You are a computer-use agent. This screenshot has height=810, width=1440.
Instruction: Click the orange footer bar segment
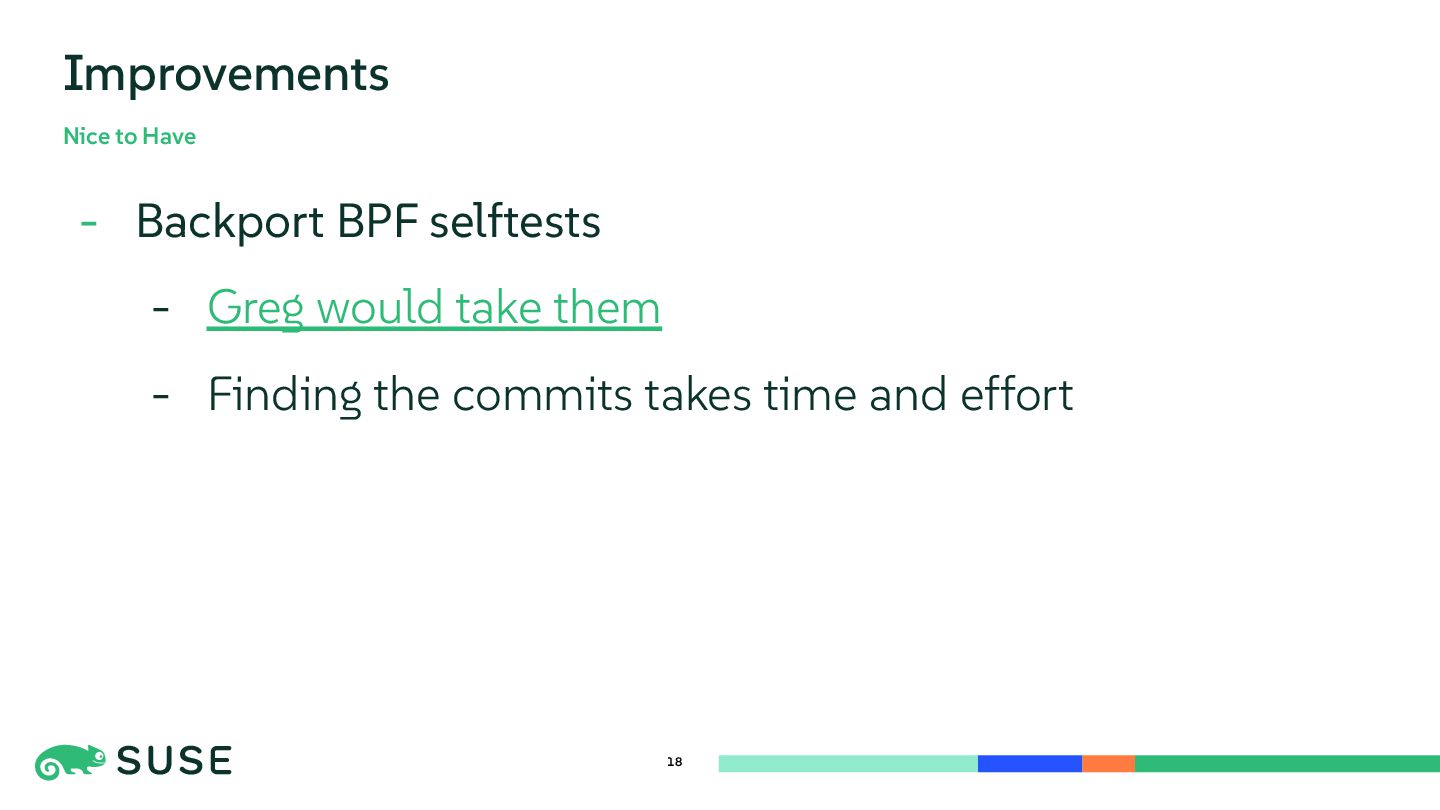1108,764
